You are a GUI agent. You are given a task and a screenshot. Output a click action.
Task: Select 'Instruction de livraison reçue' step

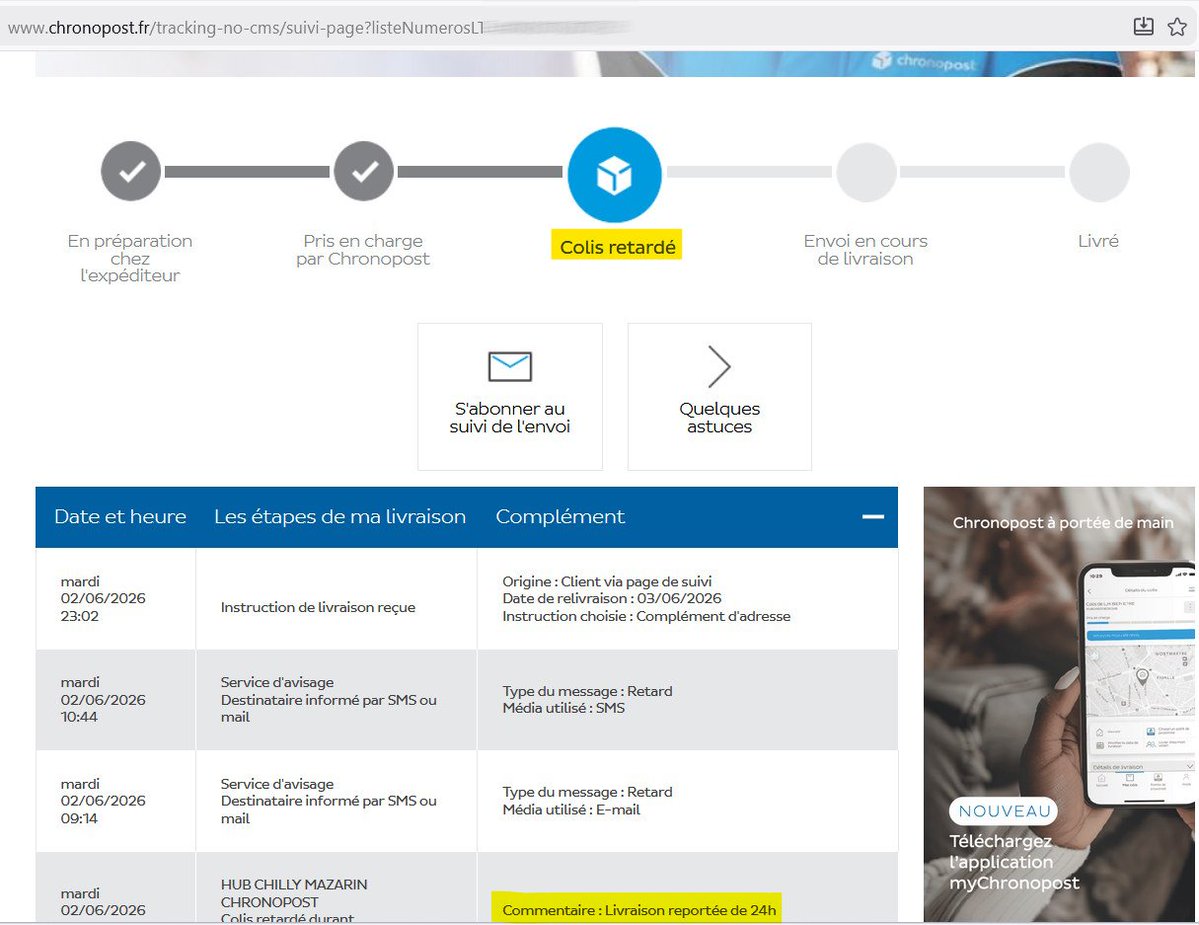[318, 607]
